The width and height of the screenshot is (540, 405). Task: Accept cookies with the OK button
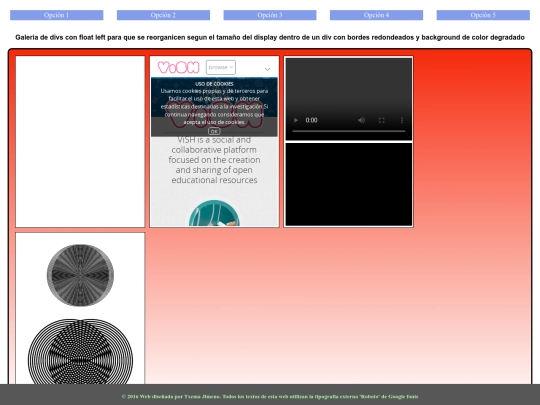(214, 131)
